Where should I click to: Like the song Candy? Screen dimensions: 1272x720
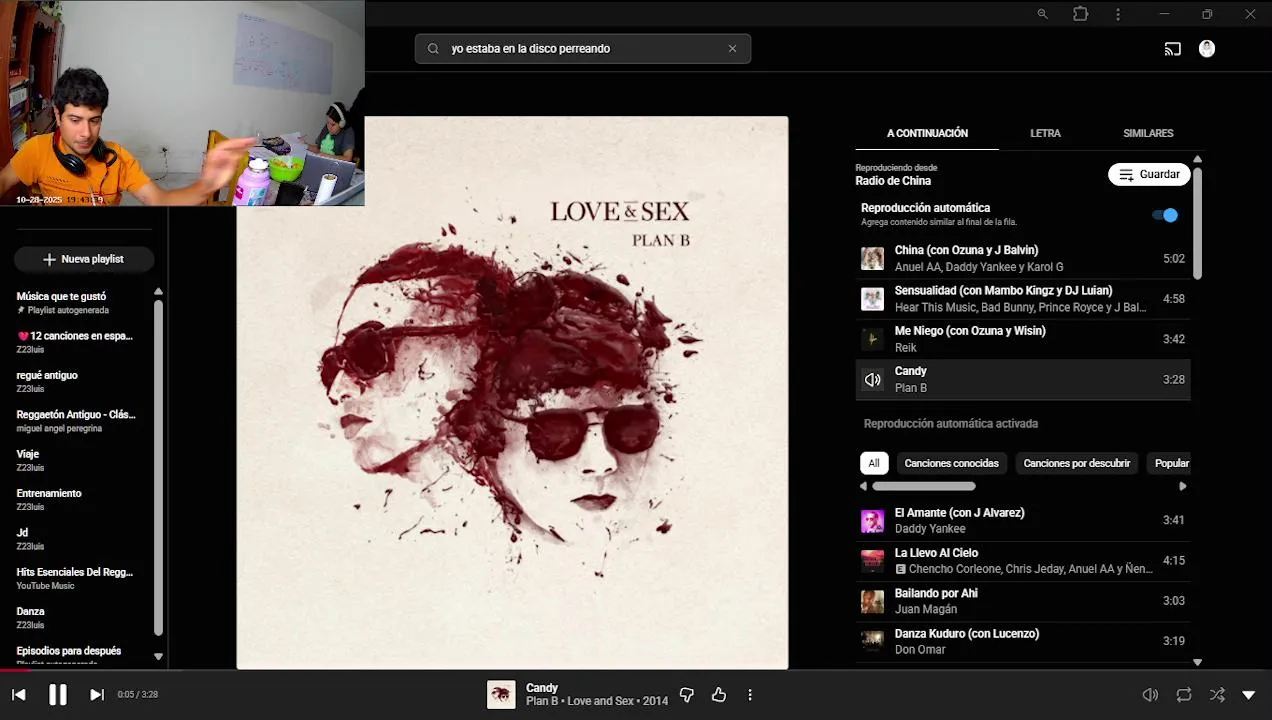pos(719,694)
